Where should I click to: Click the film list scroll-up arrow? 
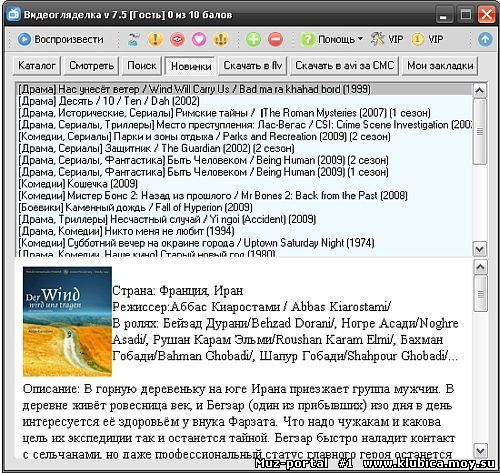point(480,90)
